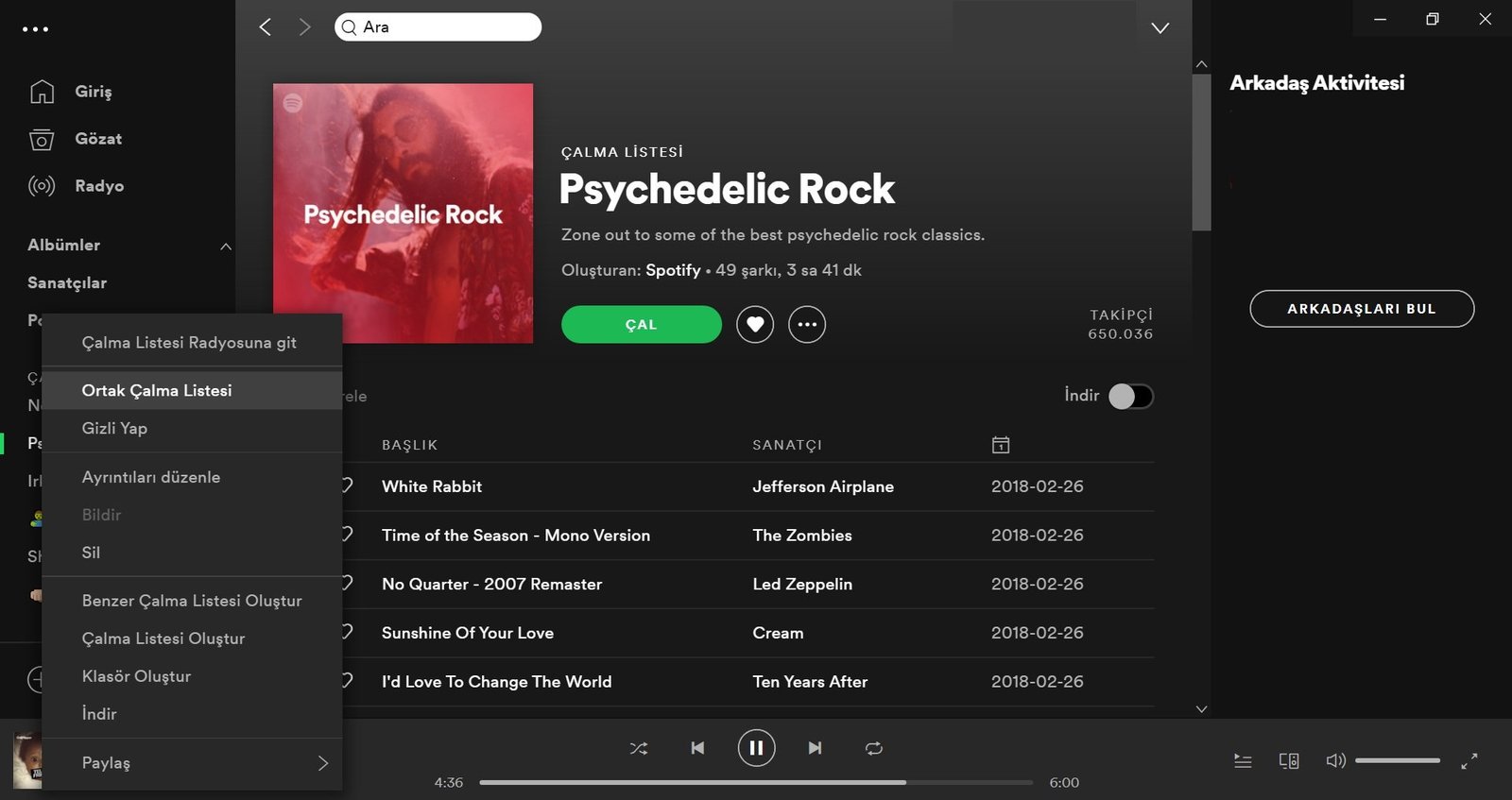Mute the volume speaker icon

pyautogui.click(x=1334, y=760)
